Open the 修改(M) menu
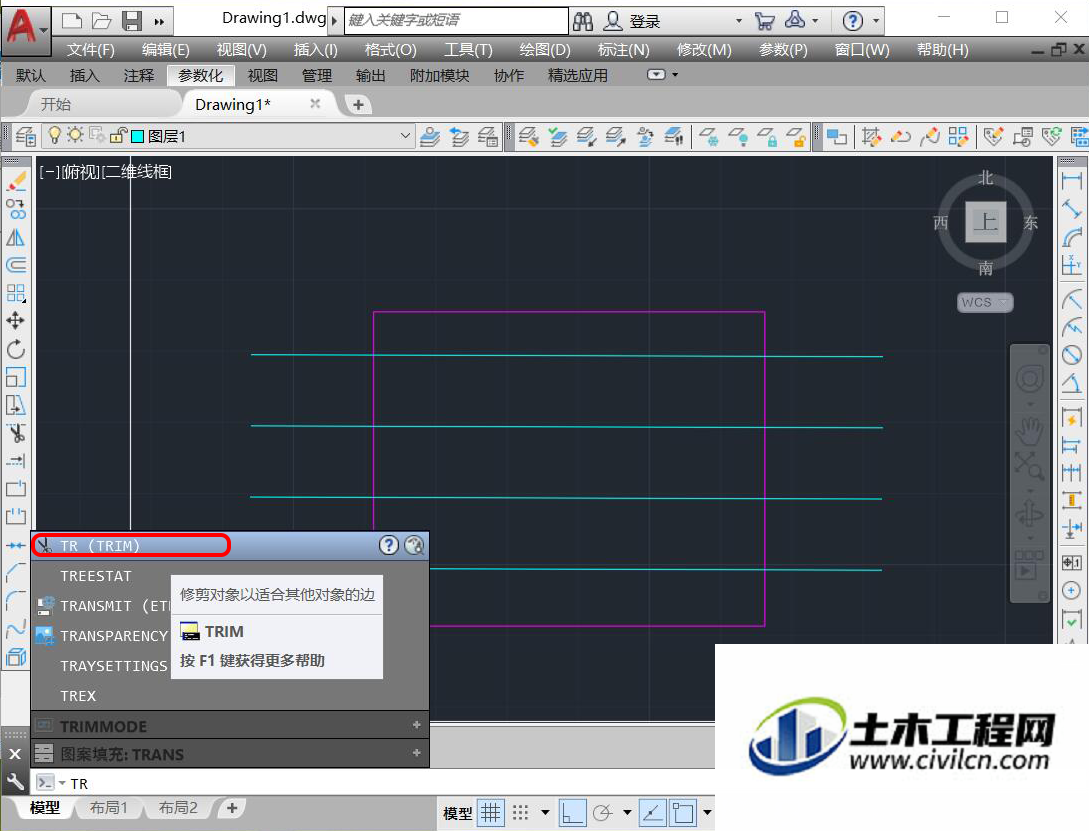This screenshot has height=831, width=1089. [x=704, y=50]
